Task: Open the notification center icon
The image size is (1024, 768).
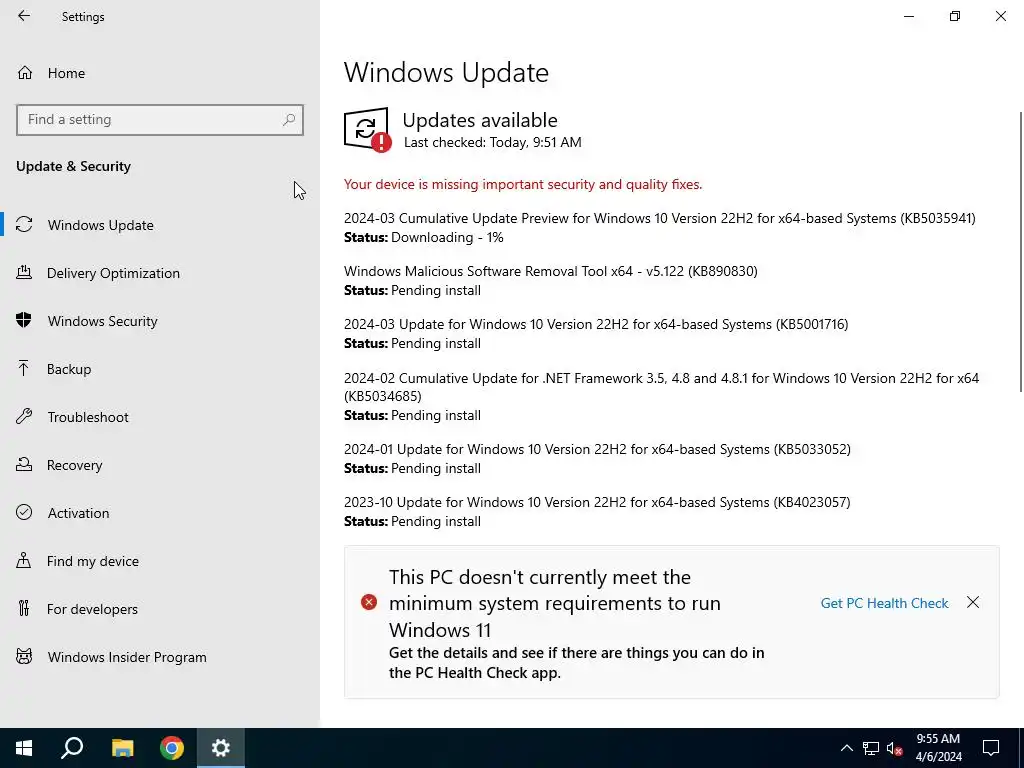Action: pos(991,748)
